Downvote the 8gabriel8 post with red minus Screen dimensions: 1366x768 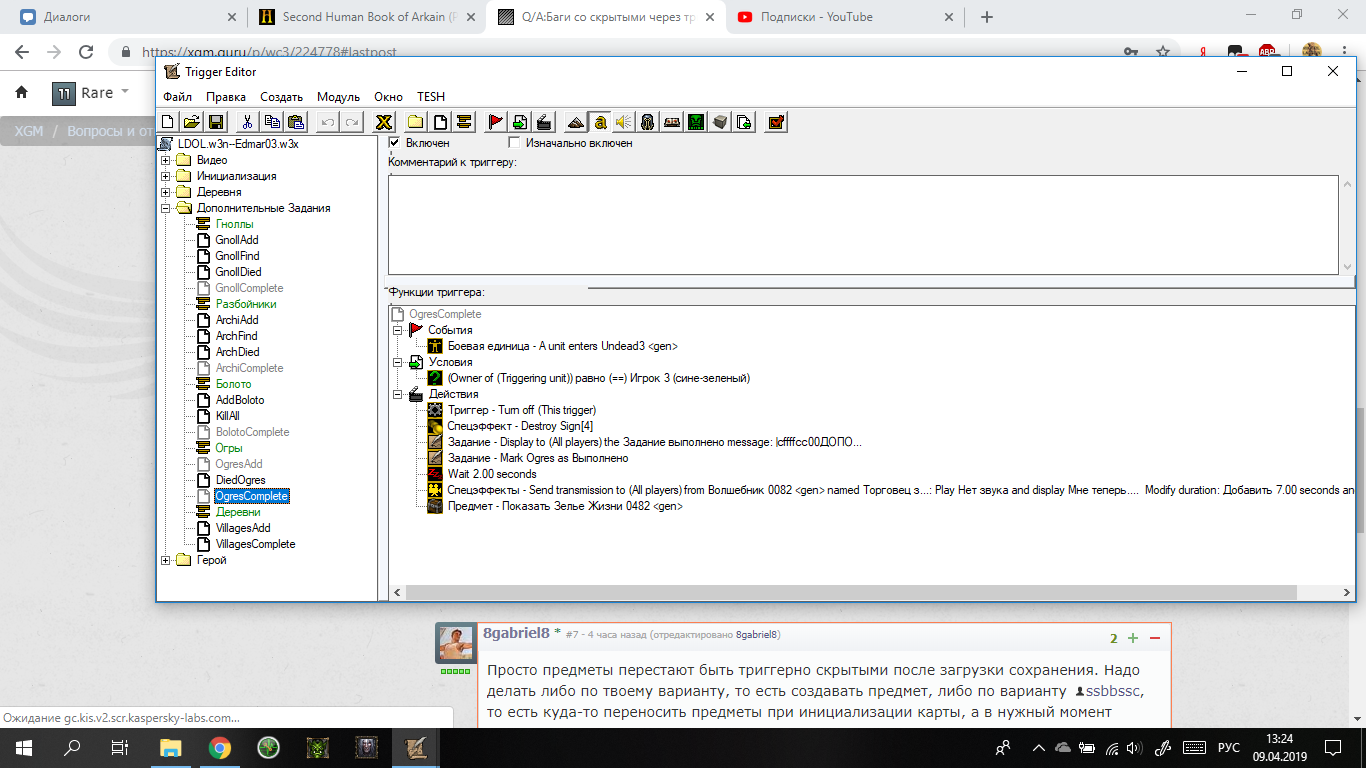tap(1155, 638)
